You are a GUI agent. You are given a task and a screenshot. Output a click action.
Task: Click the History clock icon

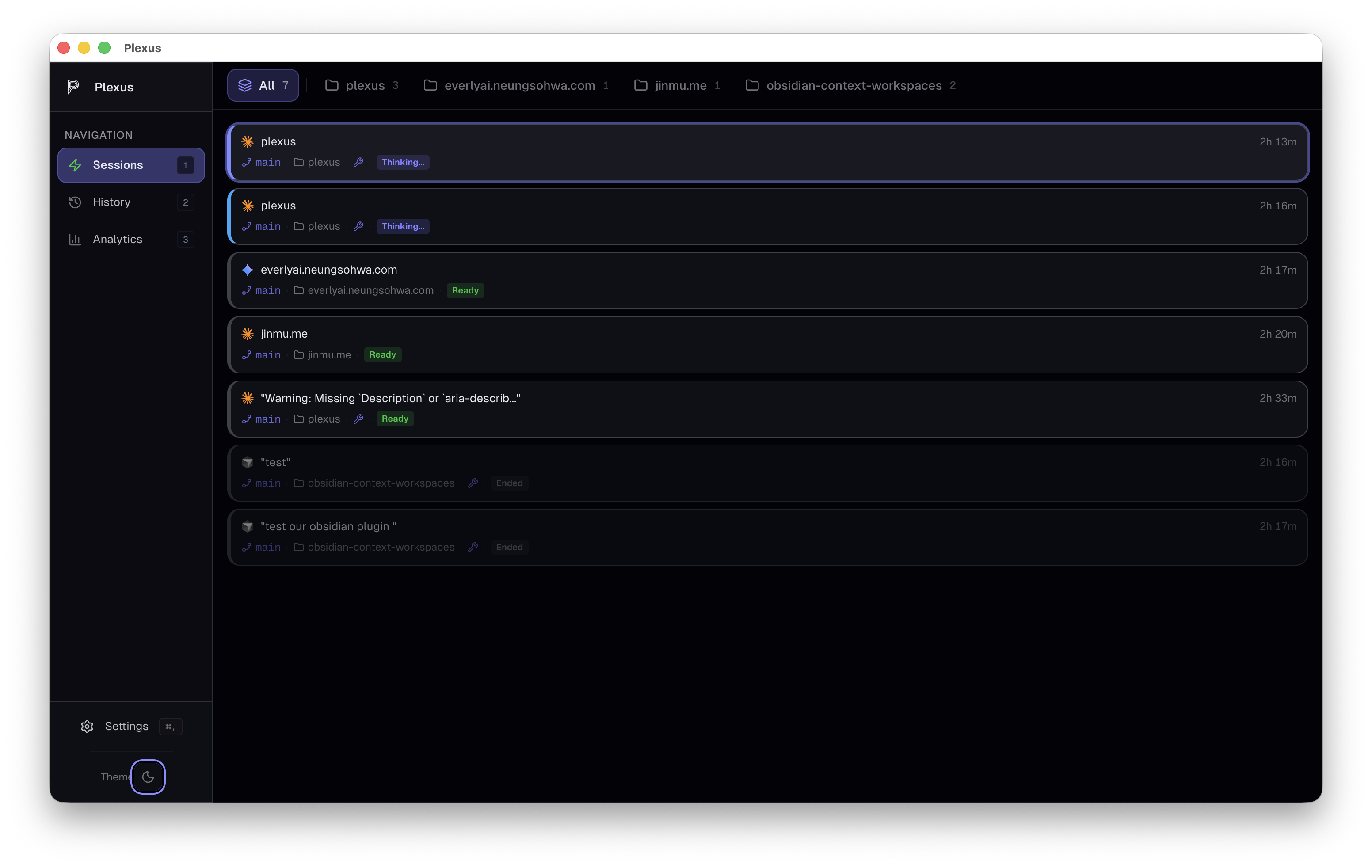(75, 202)
